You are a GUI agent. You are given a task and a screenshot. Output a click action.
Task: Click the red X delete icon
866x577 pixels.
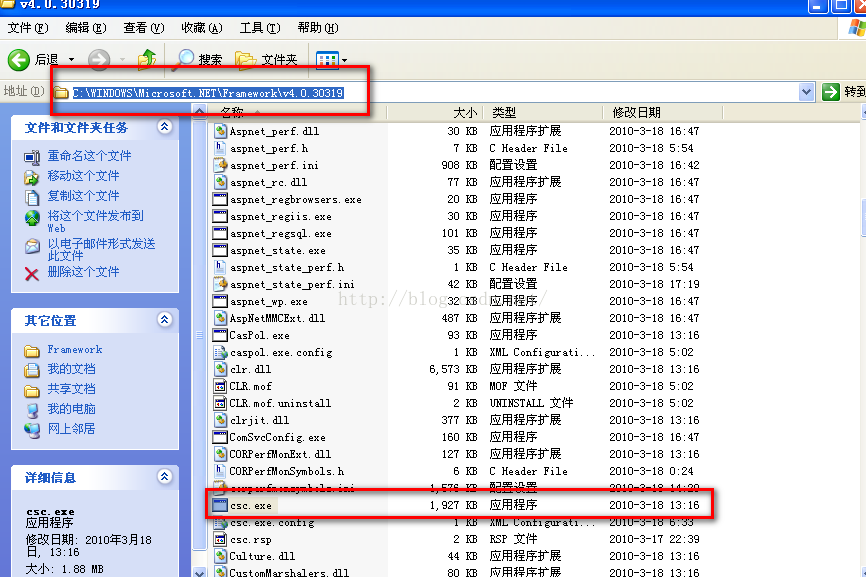tap(31, 274)
